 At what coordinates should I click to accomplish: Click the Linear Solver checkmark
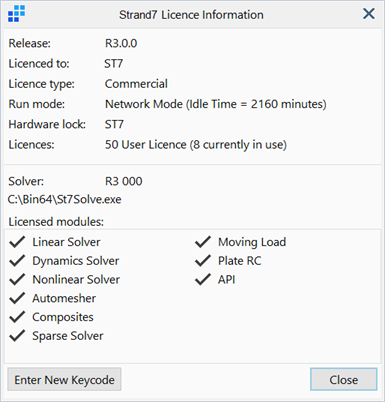(x=17, y=242)
